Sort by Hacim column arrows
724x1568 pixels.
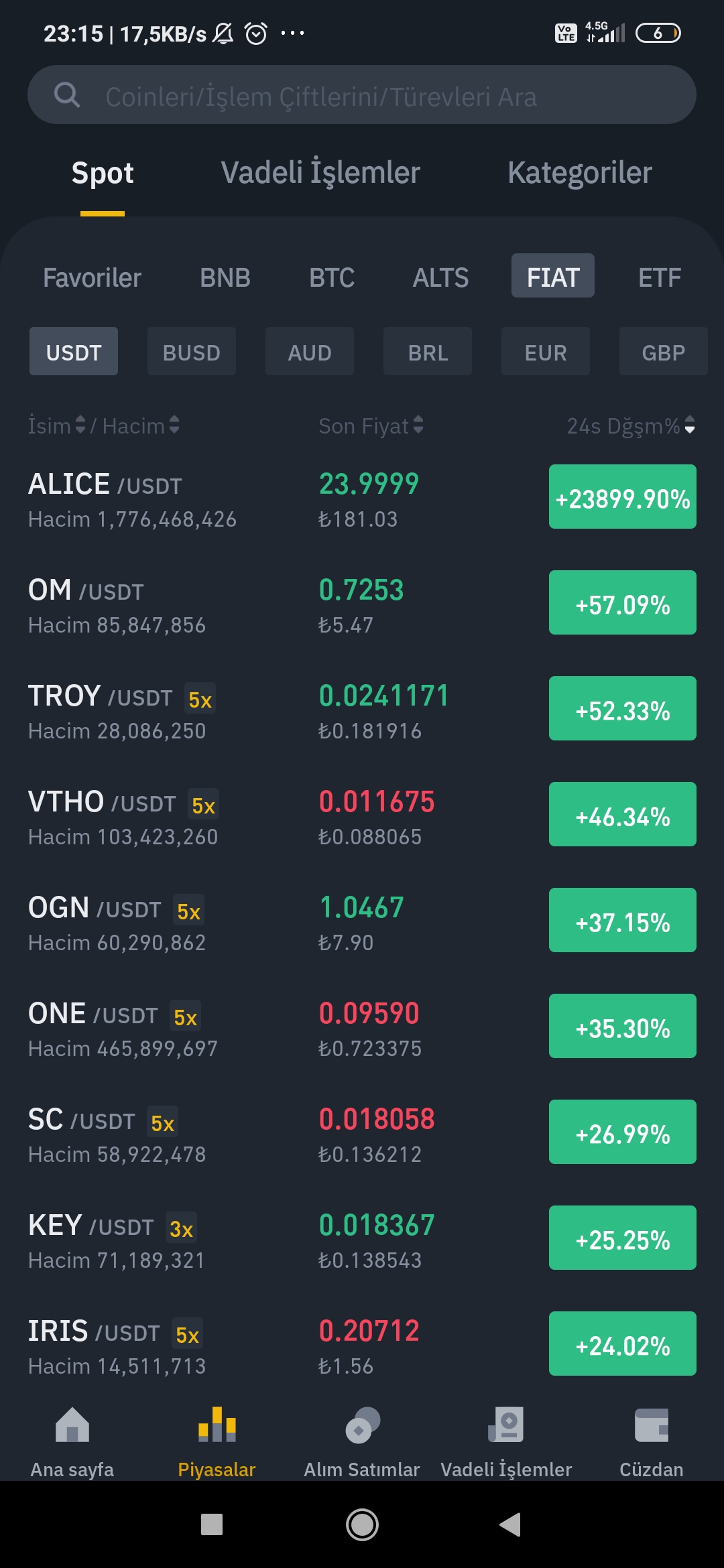pos(174,425)
